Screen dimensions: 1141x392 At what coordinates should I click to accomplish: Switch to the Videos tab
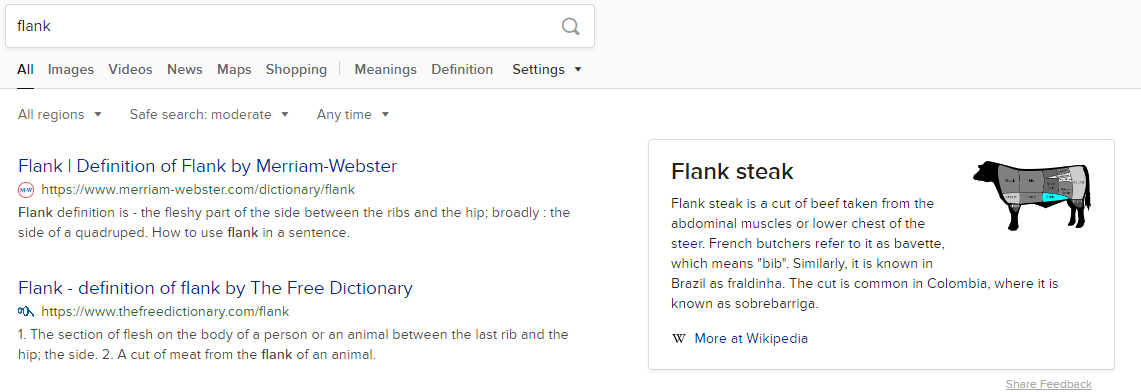130,70
